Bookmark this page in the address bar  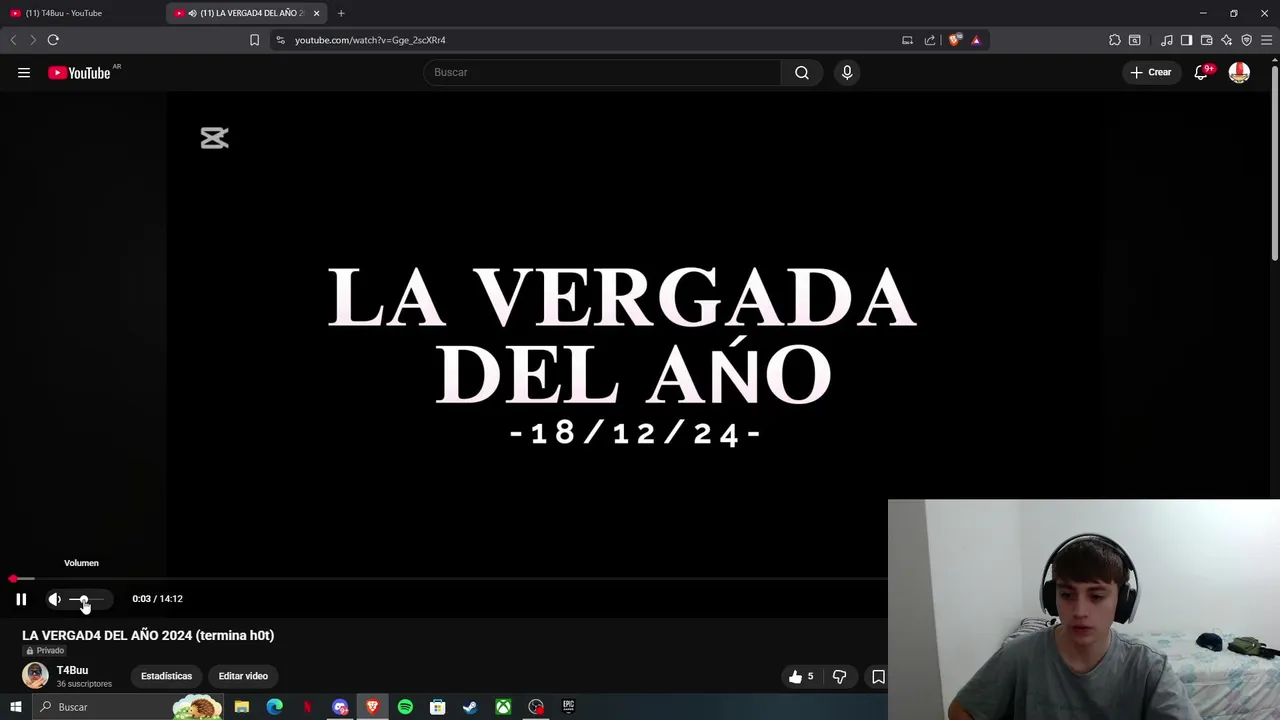[x=254, y=40]
